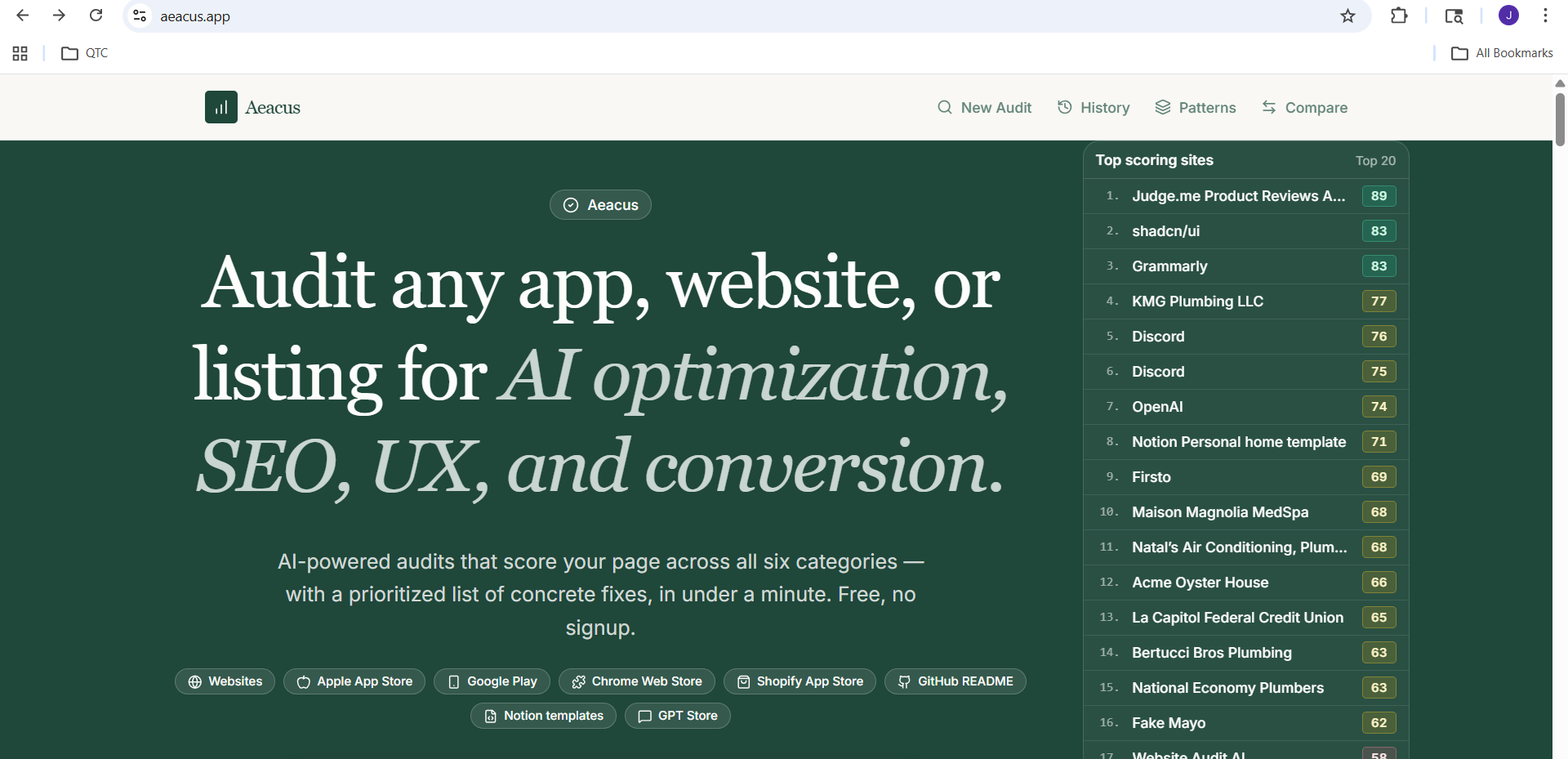Open the Chrome three-dot menu
1568x759 pixels.
[x=1545, y=16]
